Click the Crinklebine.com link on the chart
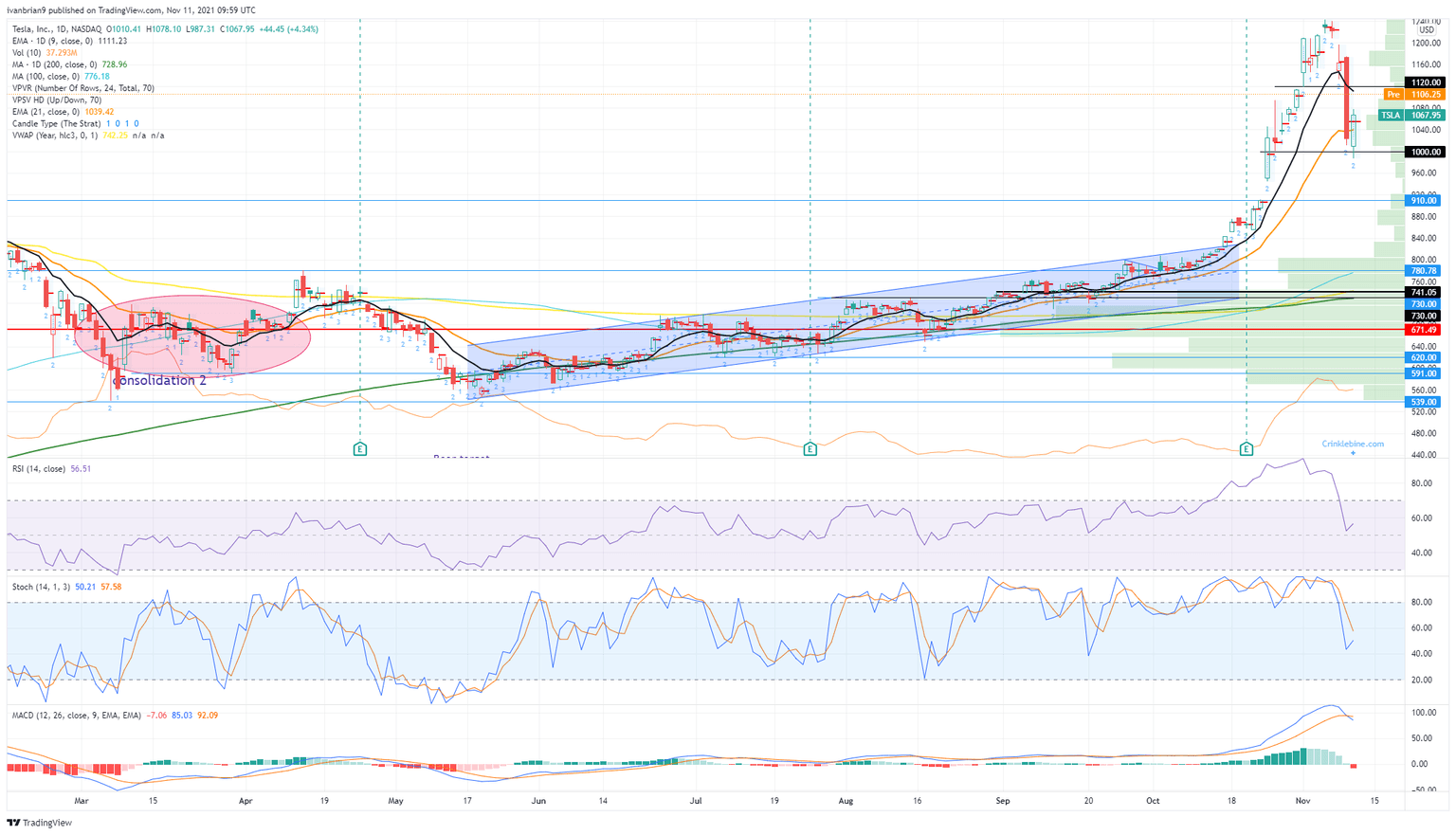This screenshot has height=835, width=1456. point(1353,444)
